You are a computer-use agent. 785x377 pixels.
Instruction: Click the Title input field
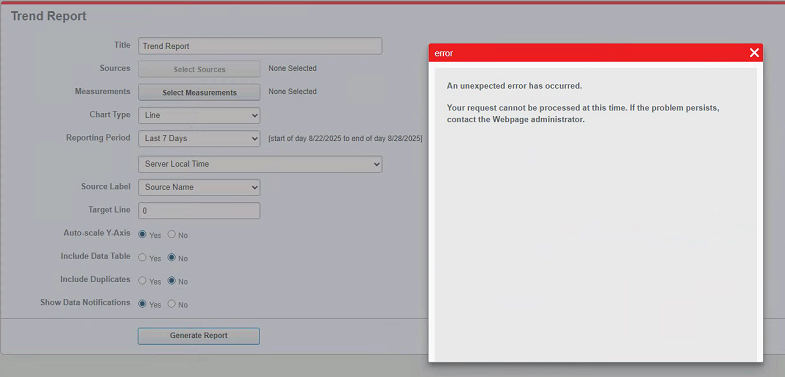tap(260, 46)
